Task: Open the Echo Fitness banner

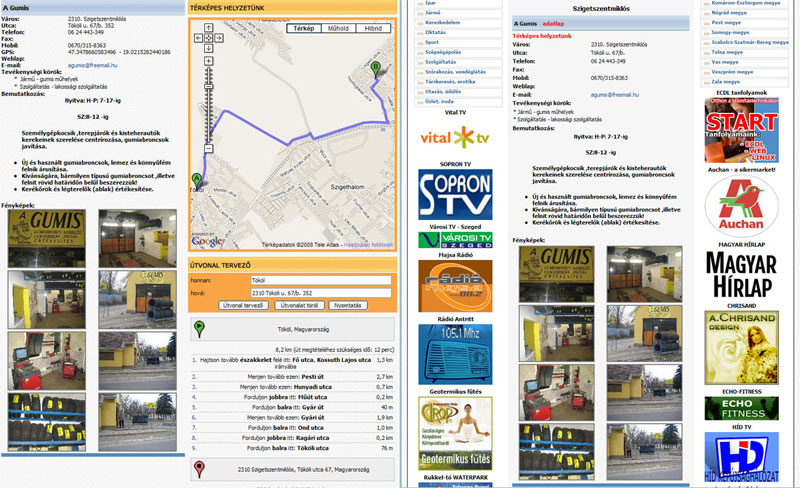Action: (x=742, y=408)
